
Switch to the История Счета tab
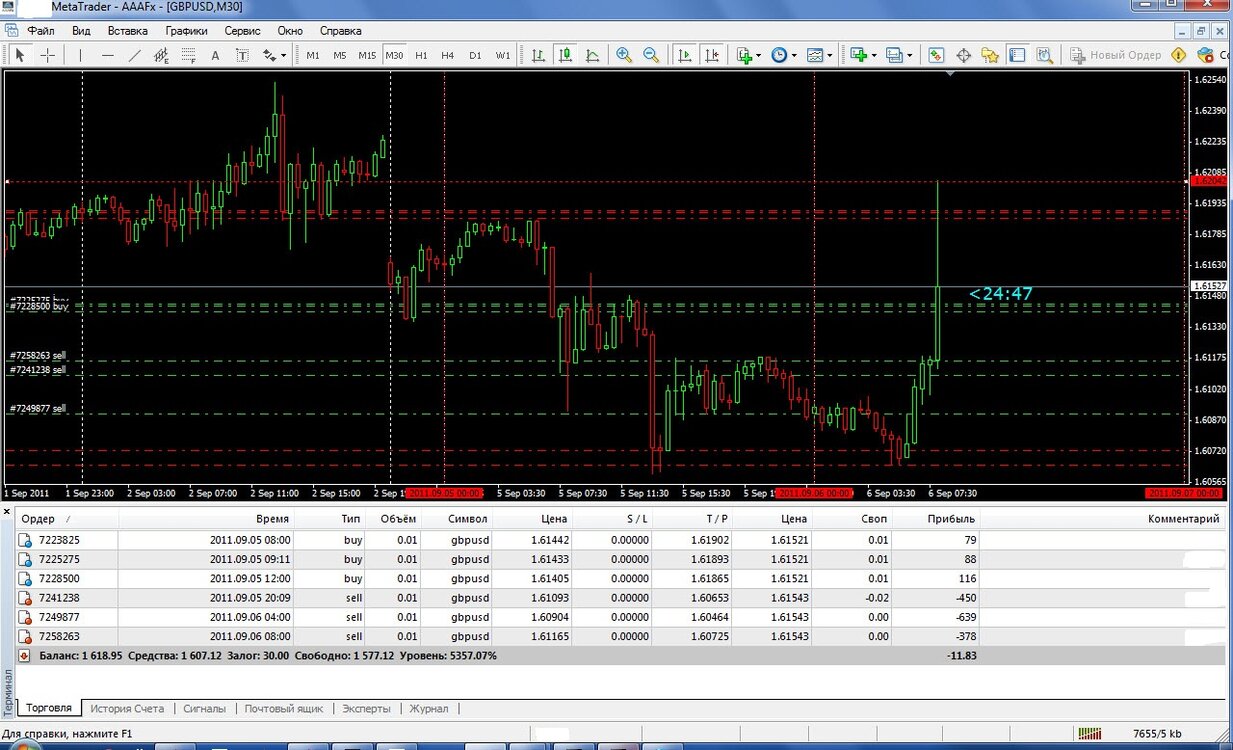(x=127, y=708)
